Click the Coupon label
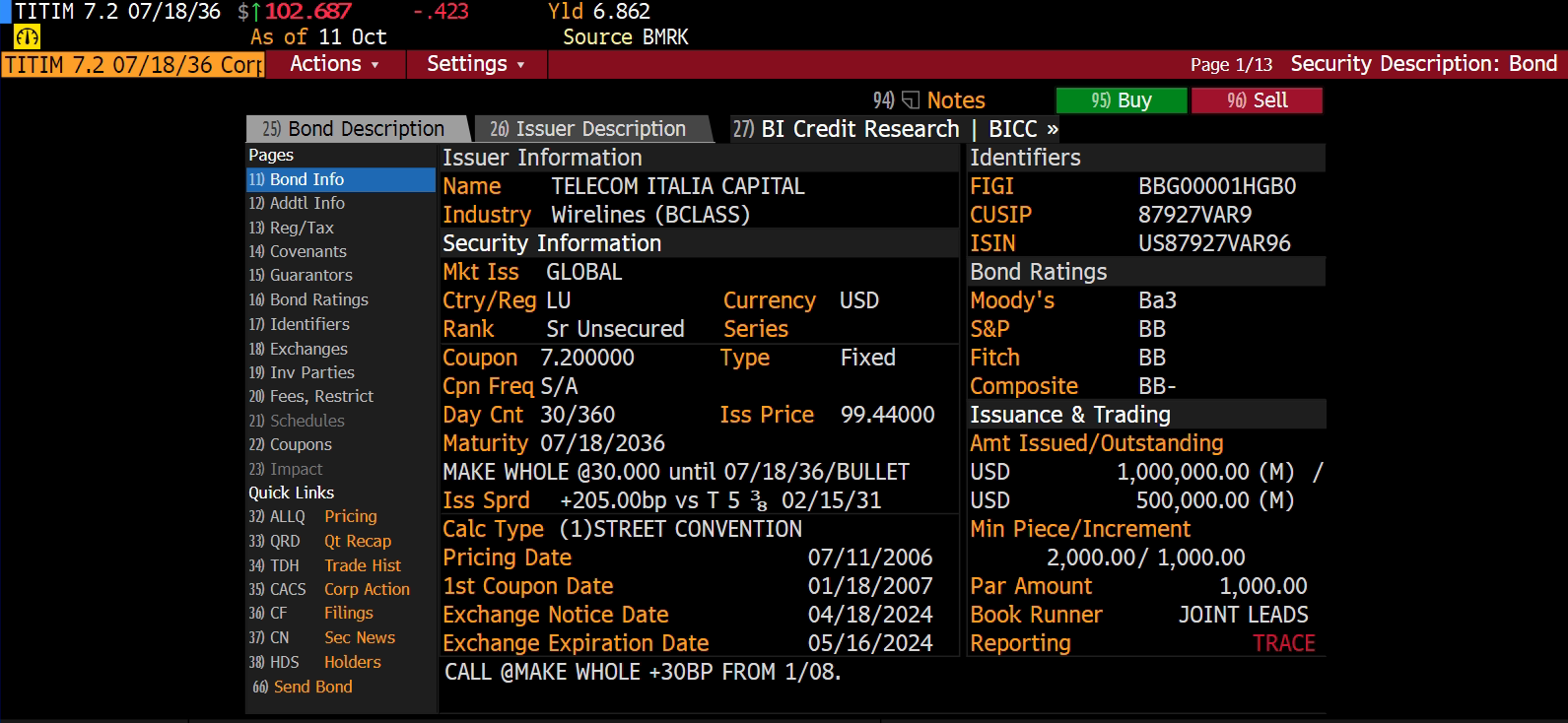 coord(479,358)
